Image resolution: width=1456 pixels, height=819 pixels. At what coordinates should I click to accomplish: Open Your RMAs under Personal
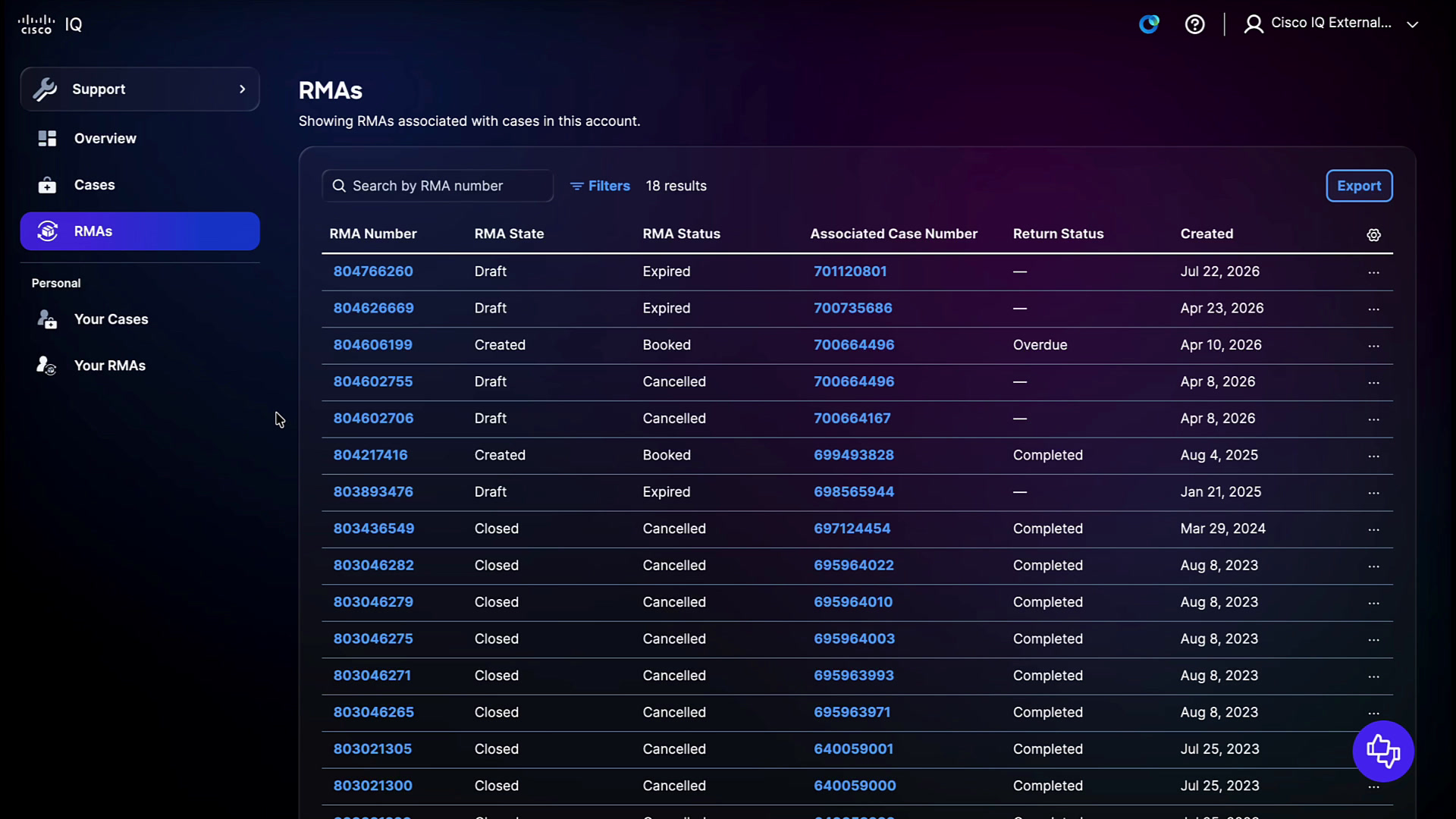point(140,365)
